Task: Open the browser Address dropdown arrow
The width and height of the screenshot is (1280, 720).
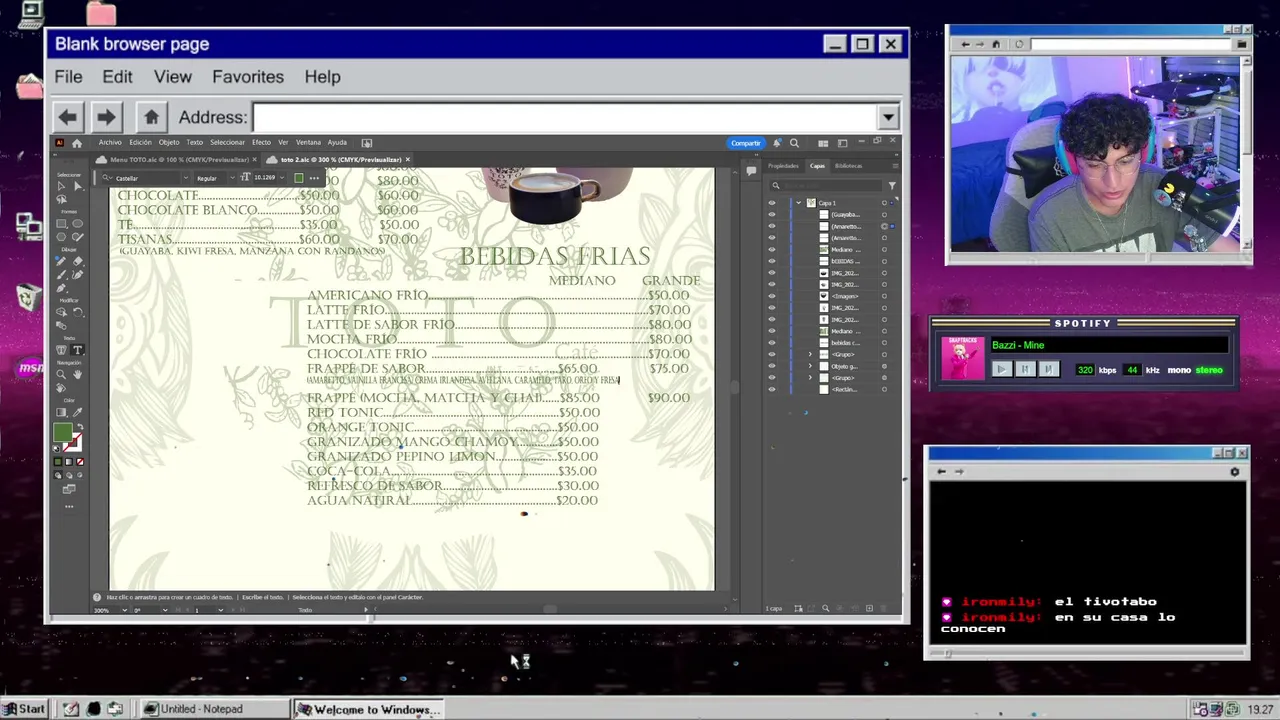Action: point(888,117)
